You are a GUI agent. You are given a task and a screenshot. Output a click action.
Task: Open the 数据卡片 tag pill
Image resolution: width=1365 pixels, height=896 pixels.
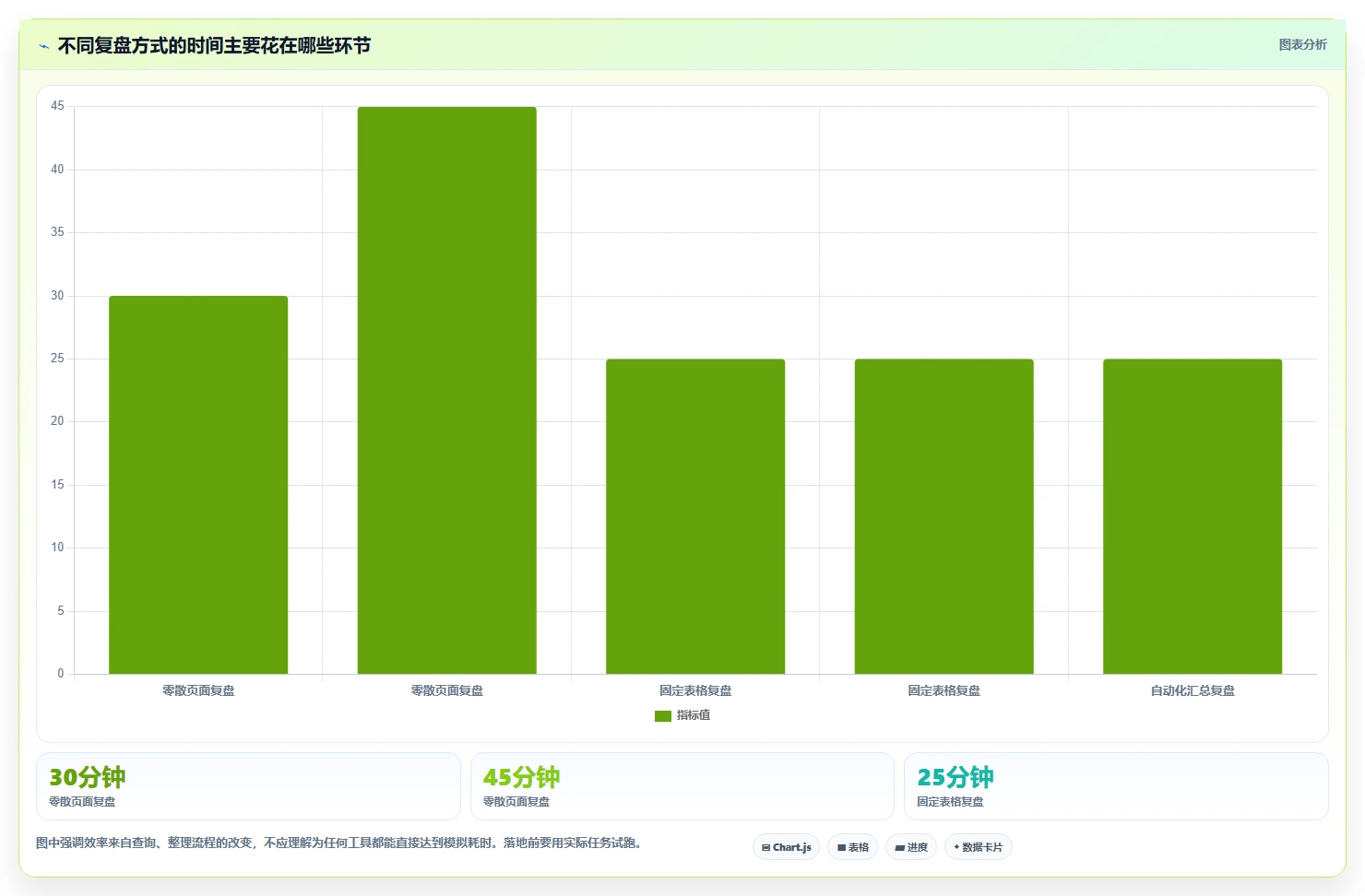point(979,847)
